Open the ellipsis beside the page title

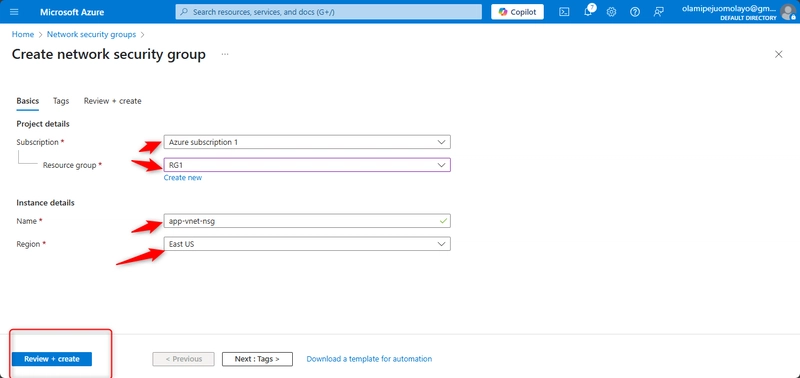pyautogui.click(x=225, y=54)
